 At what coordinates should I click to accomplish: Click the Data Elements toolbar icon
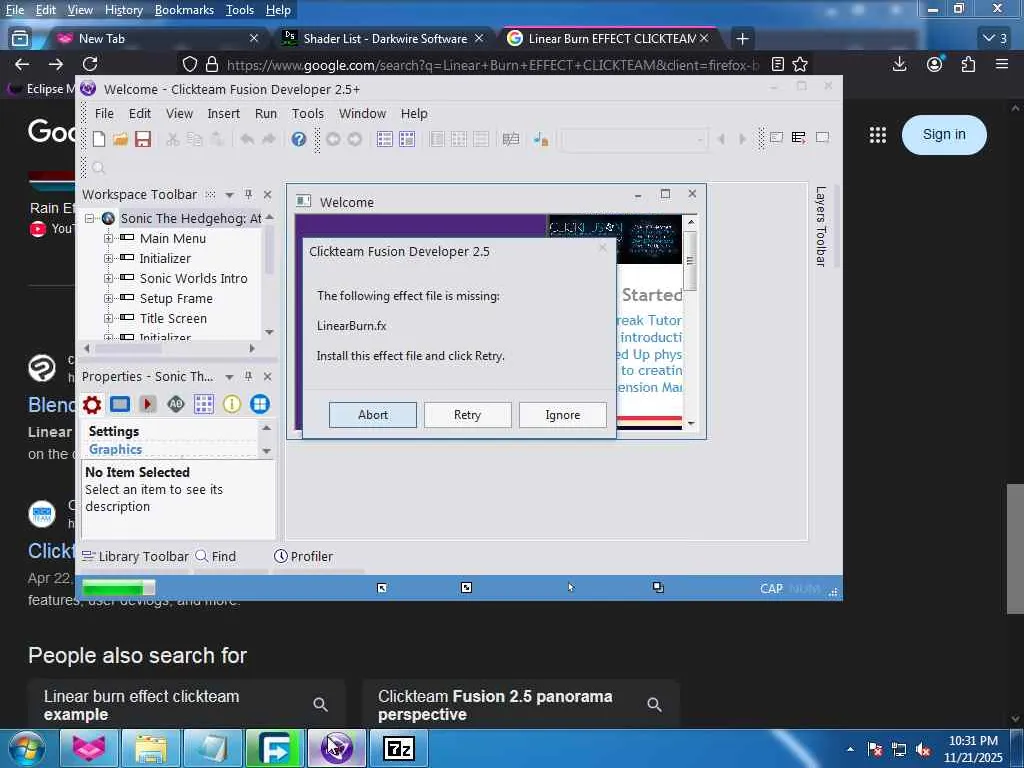pyautogui.click(x=541, y=139)
